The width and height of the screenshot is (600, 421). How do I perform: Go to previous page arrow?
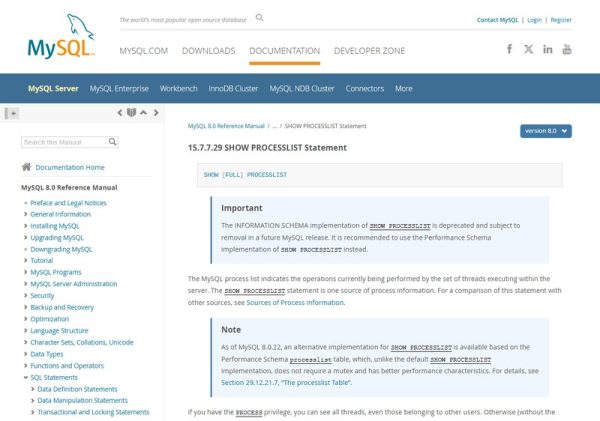120,113
